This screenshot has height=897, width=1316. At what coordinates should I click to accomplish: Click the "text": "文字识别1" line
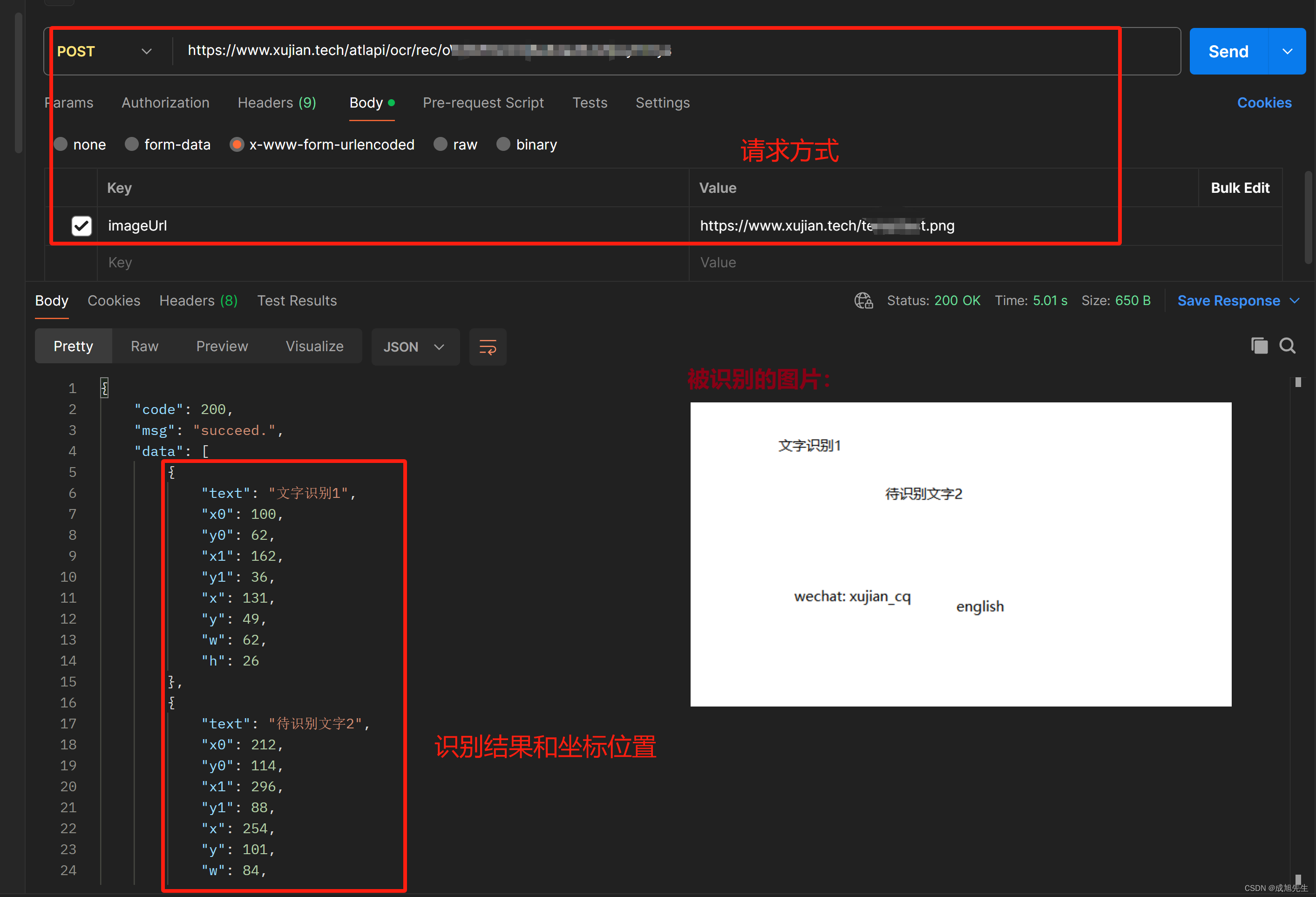(x=278, y=493)
